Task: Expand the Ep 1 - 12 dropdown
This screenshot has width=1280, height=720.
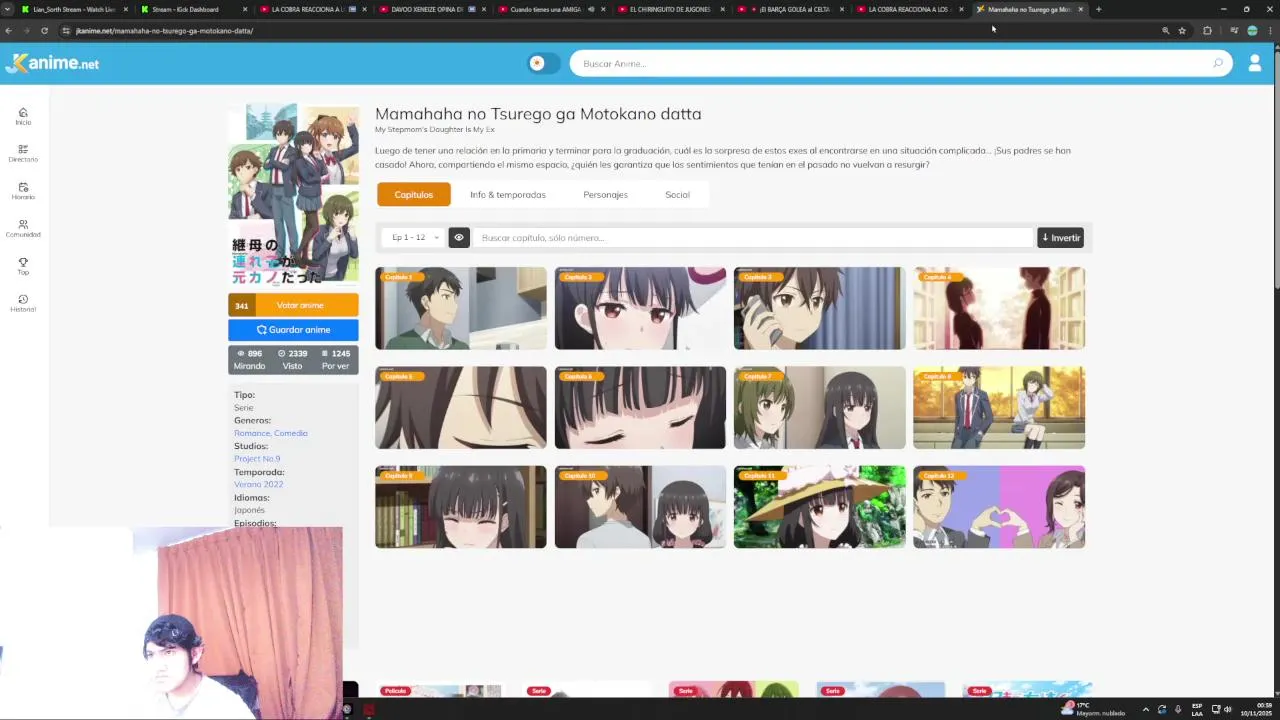Action: 415,237
